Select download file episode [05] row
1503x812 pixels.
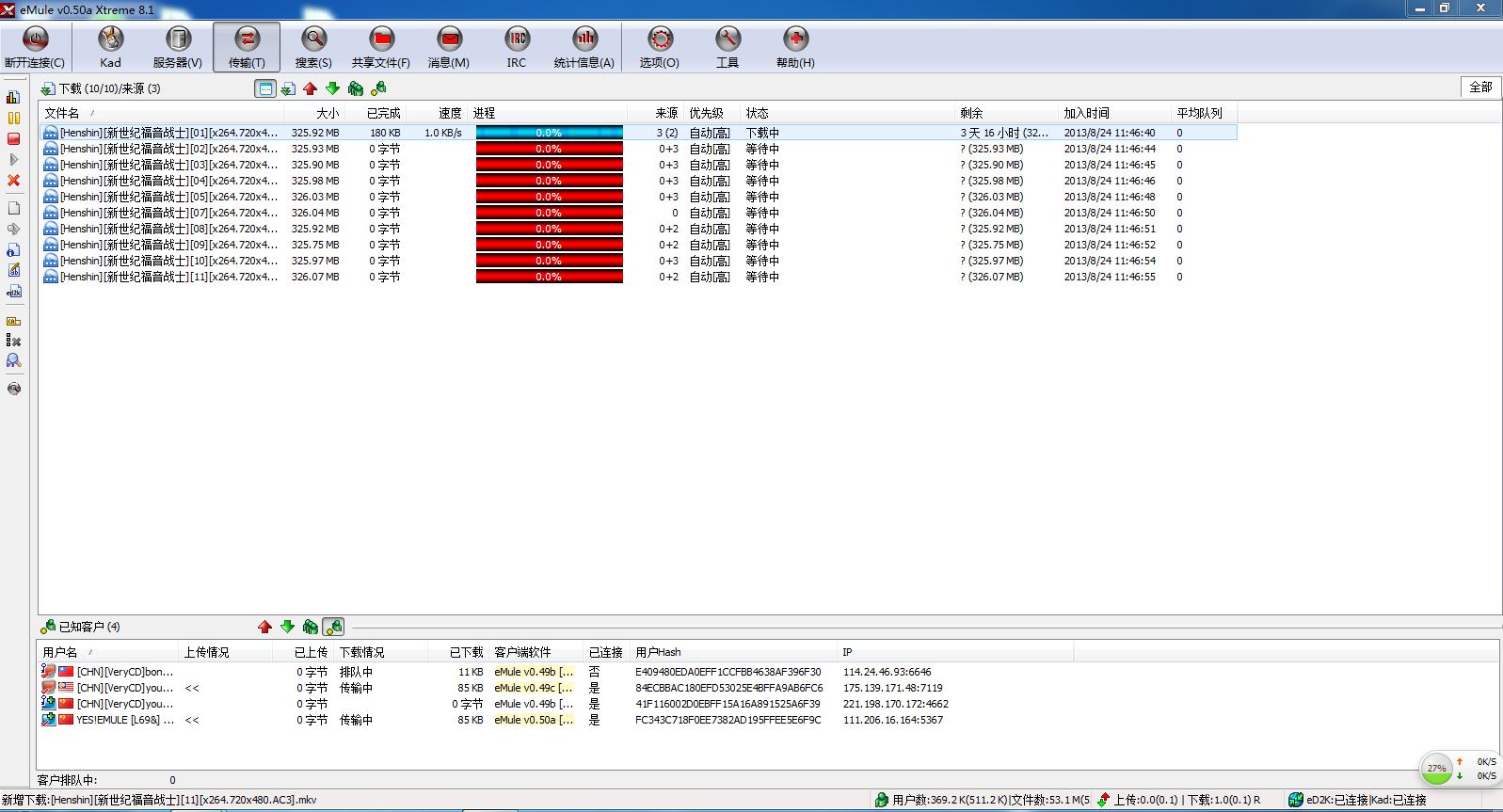point(638,197)
